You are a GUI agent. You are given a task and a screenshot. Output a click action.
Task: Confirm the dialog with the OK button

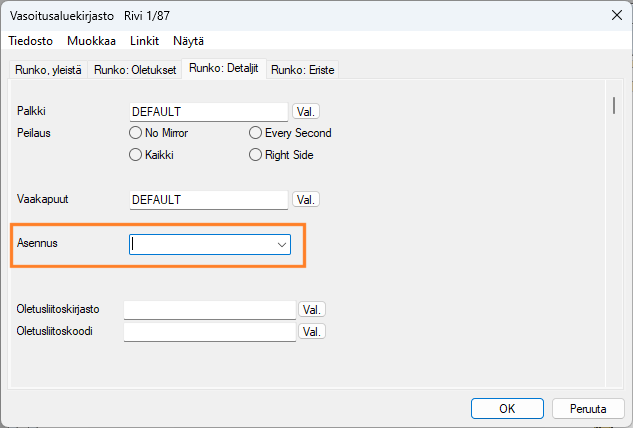(x=507, y=408)
